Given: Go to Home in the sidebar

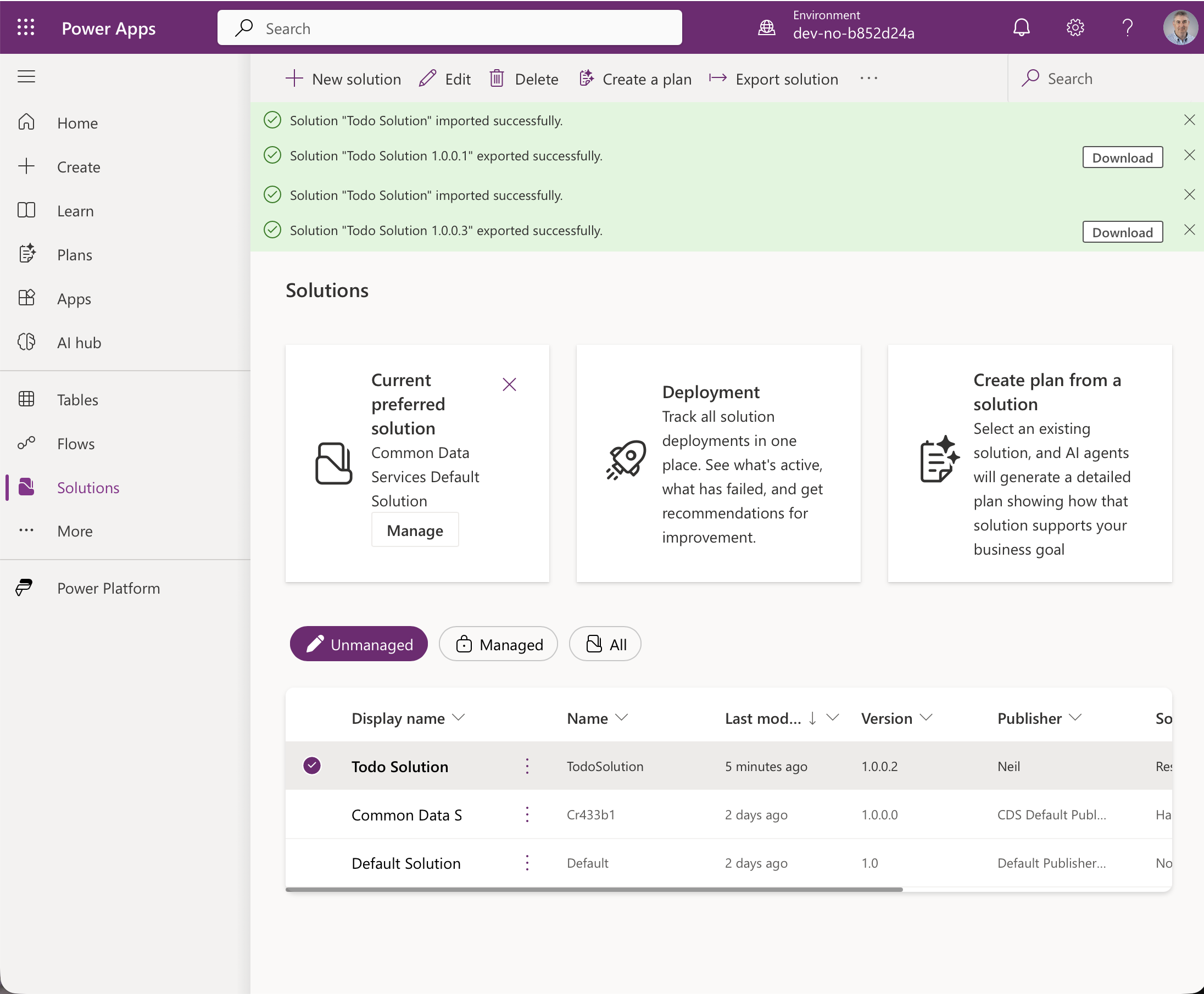Looking at the screenshot, I should (x=78, y=123).
